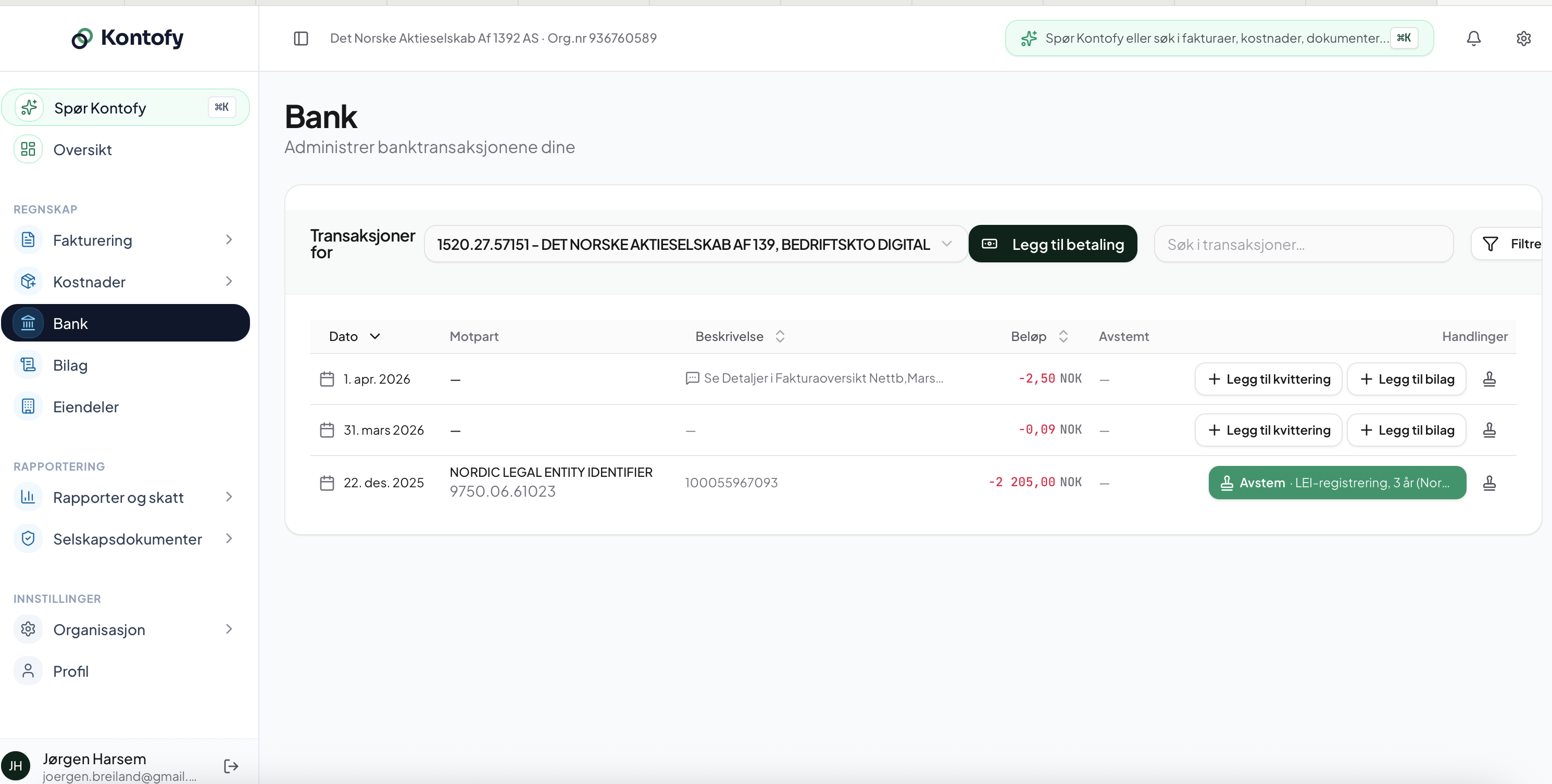Sort by the Beskrivelse column
Viewport: 1552px width, 784px height.
740,336
